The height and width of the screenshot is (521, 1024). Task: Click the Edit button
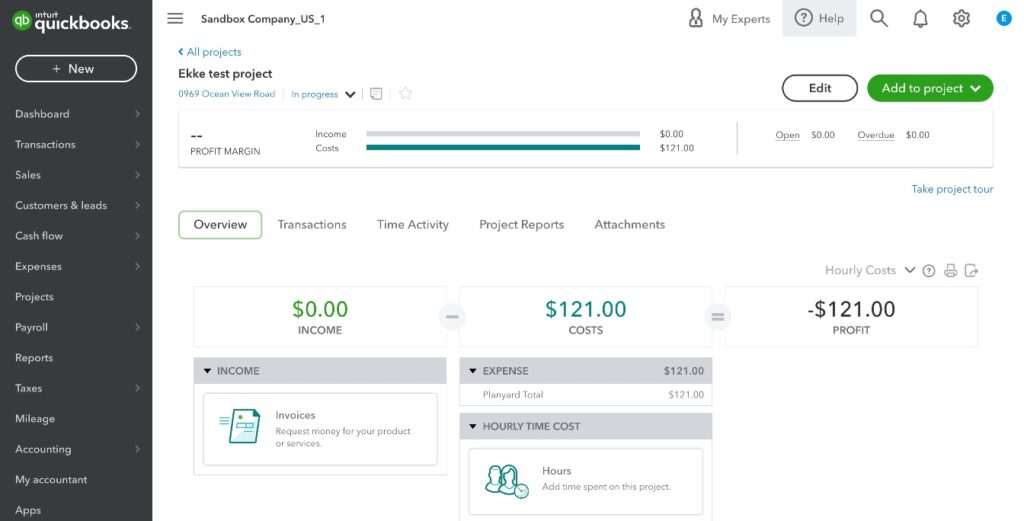click(x=820, y=88)
